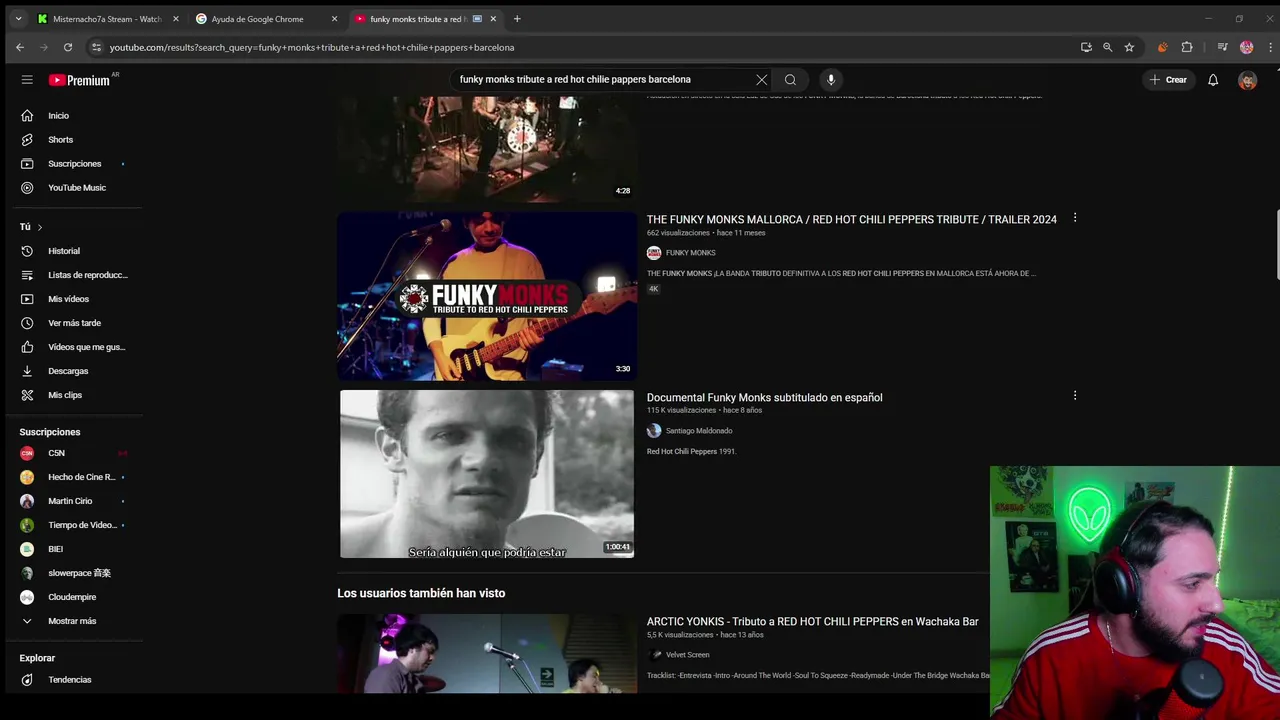
Task: Open Chrome tab search dropdown
Action: [18, 19]
